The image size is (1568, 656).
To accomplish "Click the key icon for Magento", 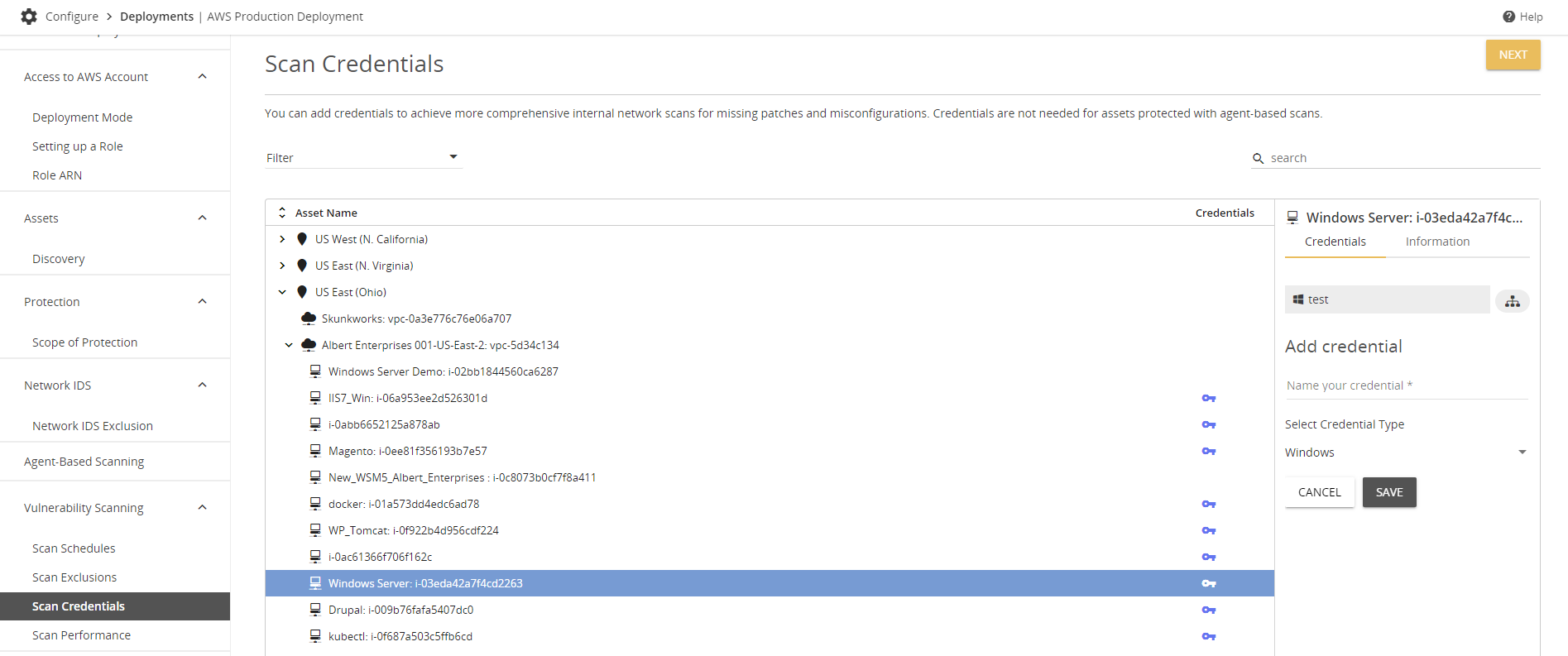I will coord(1209,451).
